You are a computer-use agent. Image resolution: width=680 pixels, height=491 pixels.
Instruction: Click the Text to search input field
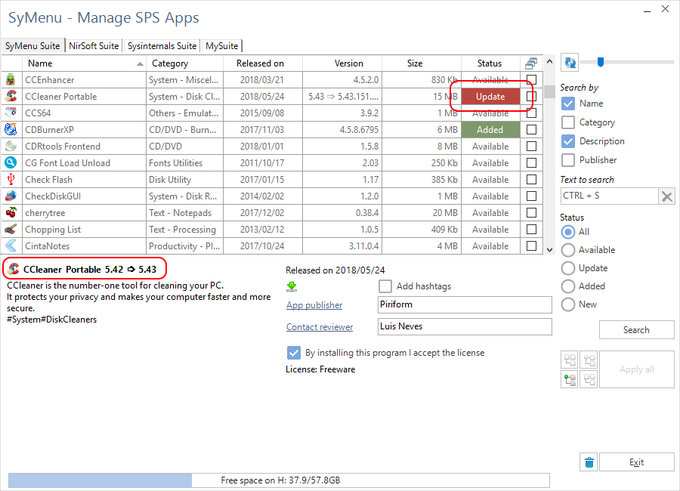[x=610, y=196]
